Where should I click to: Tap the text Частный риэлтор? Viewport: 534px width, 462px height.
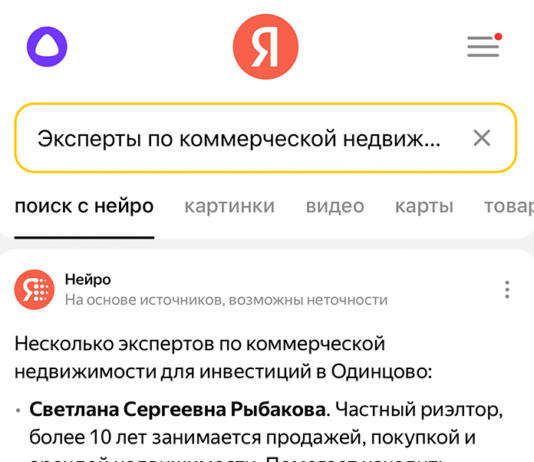419,409
